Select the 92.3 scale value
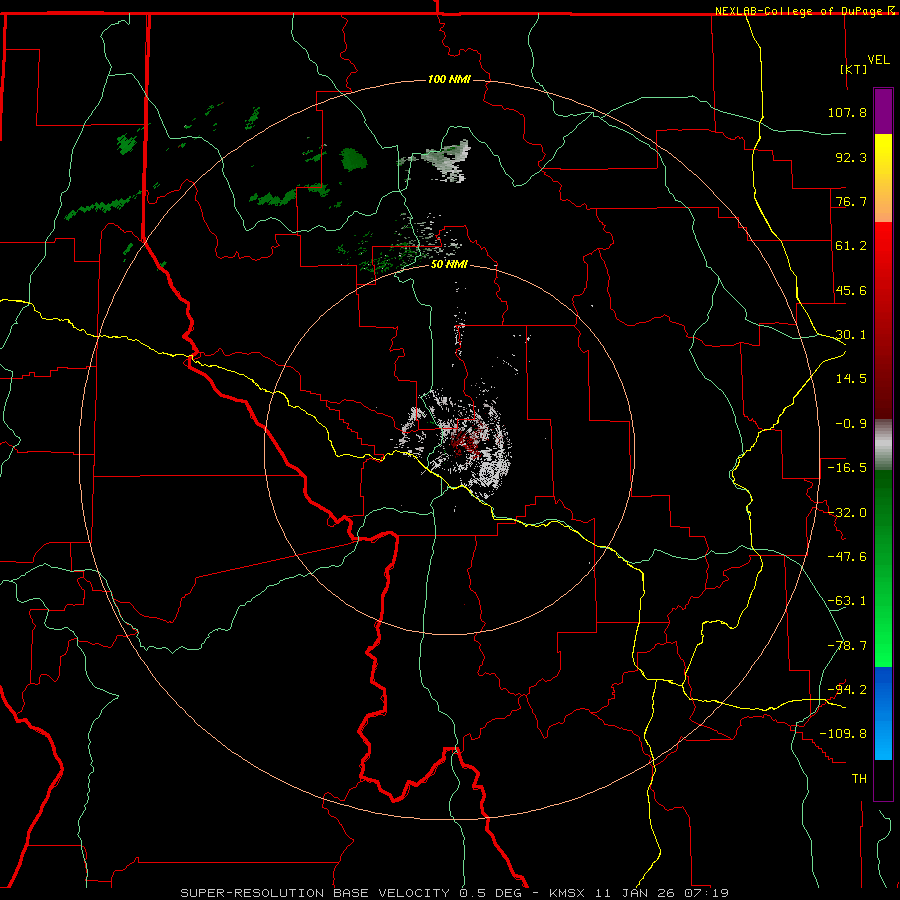Image resolution: width=900 pixels, height=900 pixels. click(851, 157)
